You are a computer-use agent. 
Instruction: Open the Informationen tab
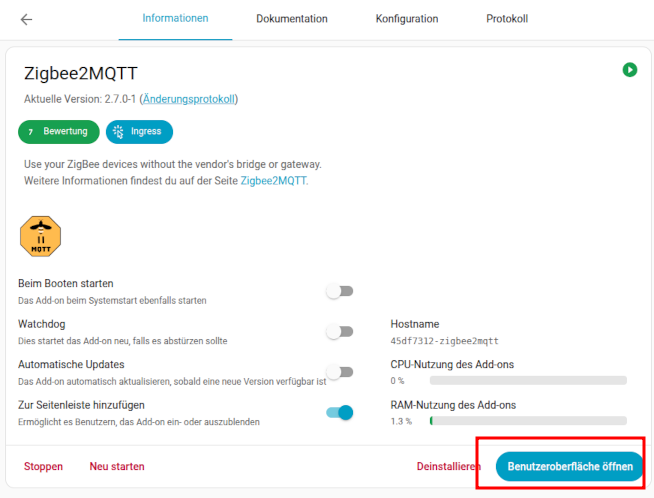pyautogui.click(x=175, y=19)
